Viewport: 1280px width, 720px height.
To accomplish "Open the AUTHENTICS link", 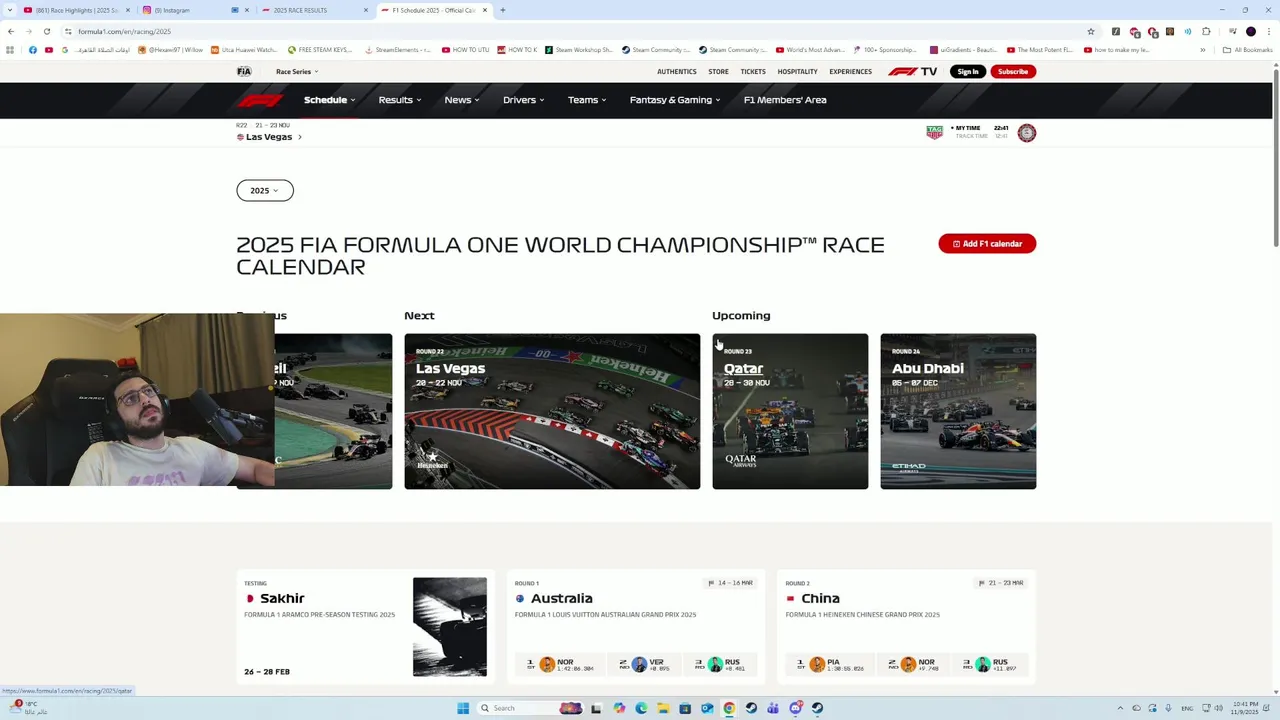I will pyautogui.click(x=677, y=71).
